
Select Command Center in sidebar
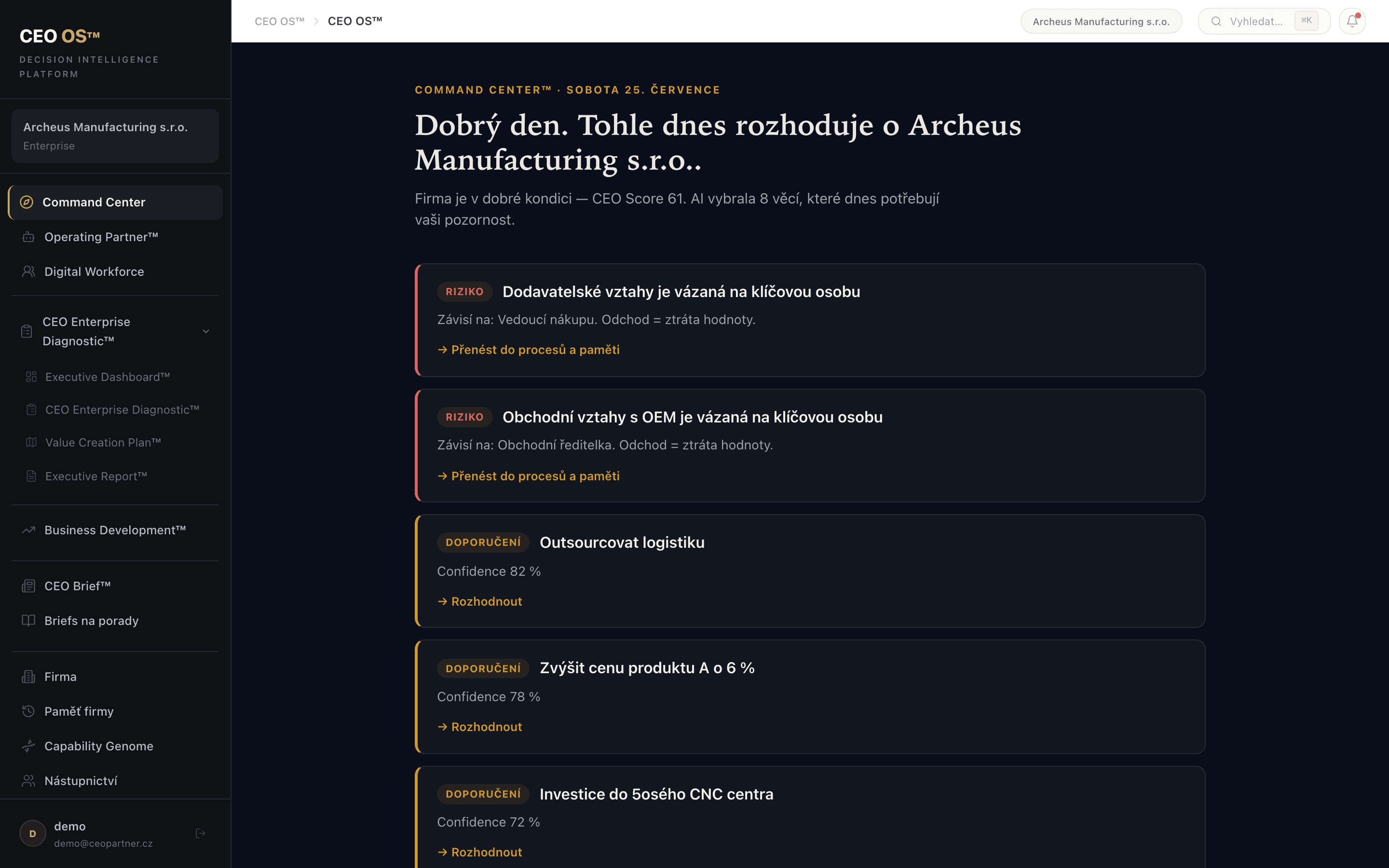tap(115, 202)
